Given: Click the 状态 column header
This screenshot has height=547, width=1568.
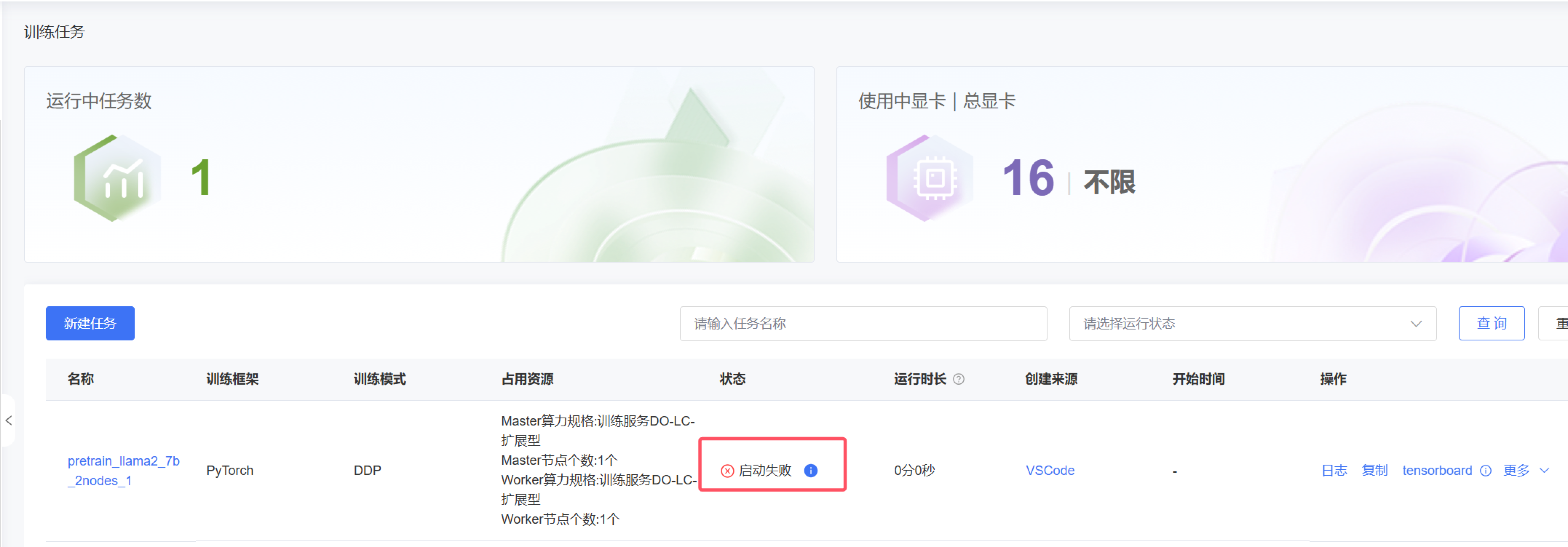Looking at the screenshot, I should [x=732, y=379].
